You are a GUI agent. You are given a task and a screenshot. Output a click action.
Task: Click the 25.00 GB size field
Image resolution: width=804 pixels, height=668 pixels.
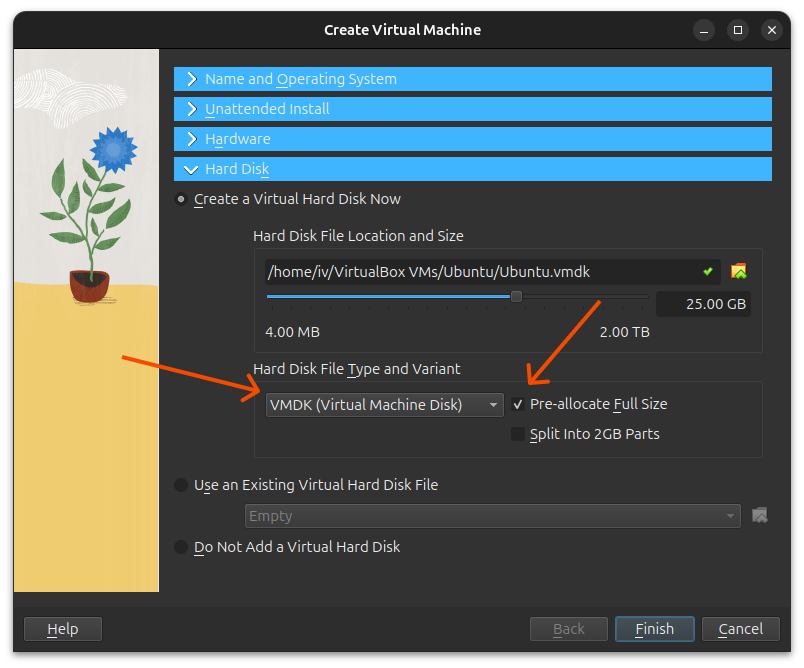pyautogui.click(x=703, y=304)
